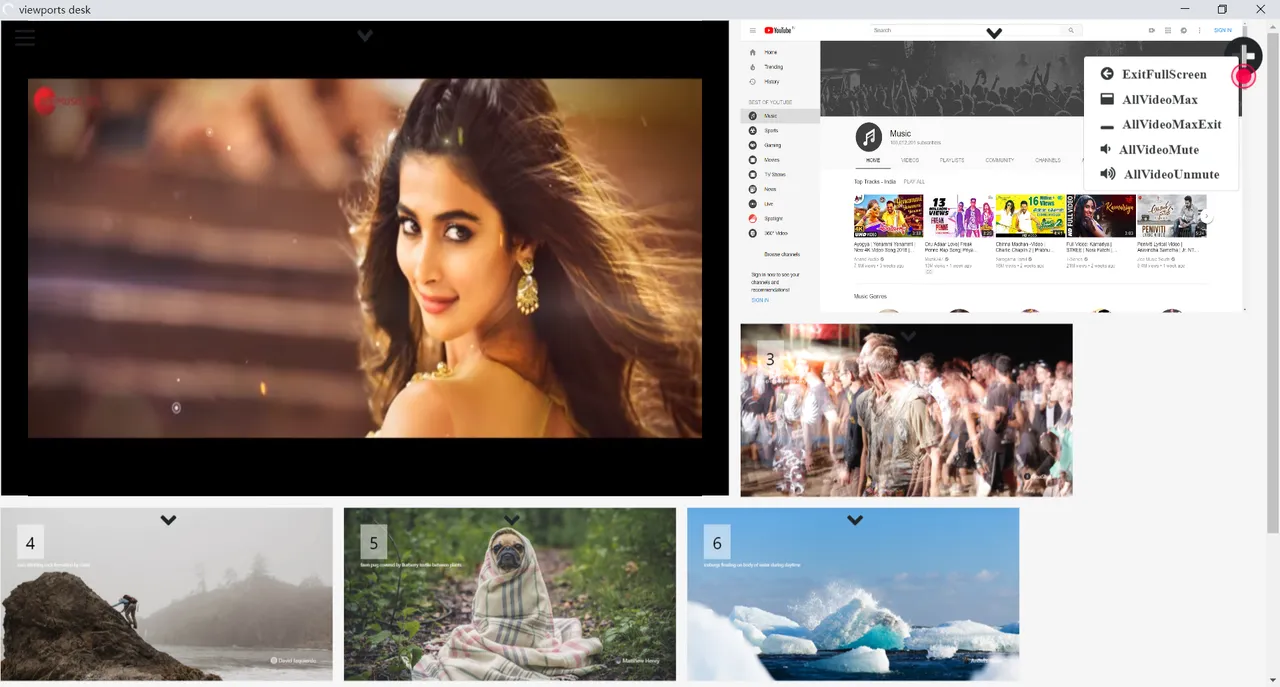
Task: Click the dark plus button at top right
Action: tap(1244, 53)
